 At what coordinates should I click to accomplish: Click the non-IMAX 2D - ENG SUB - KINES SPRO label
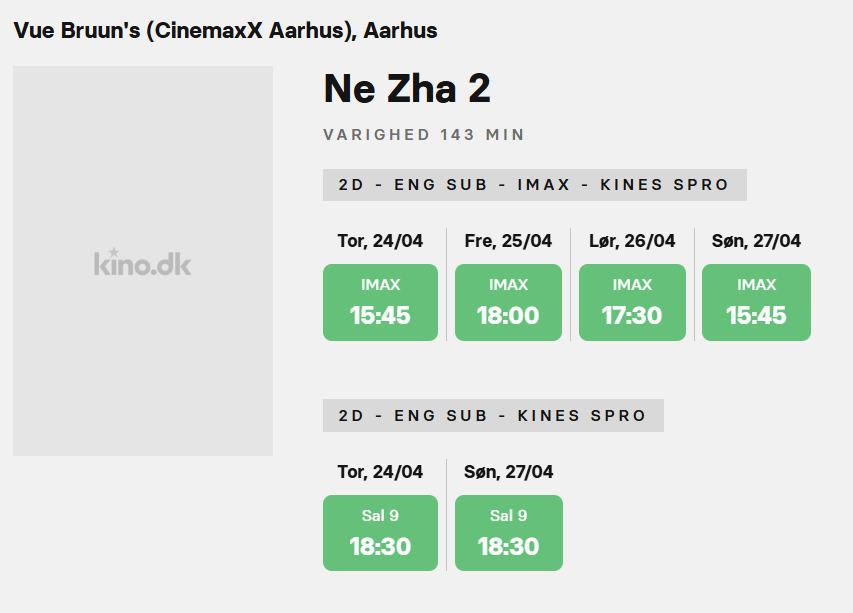coord(493,416)
